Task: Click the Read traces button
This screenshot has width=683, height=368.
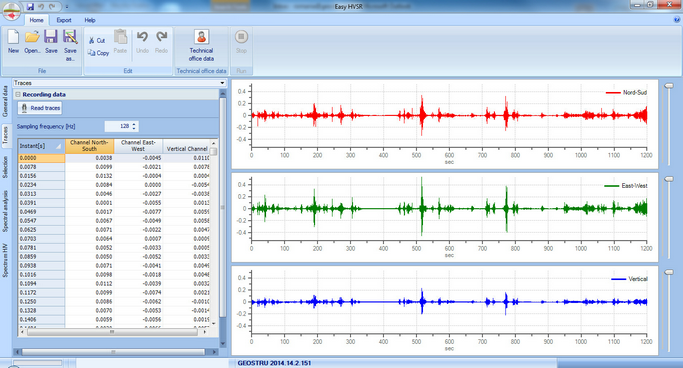Action: click(40, 108)
